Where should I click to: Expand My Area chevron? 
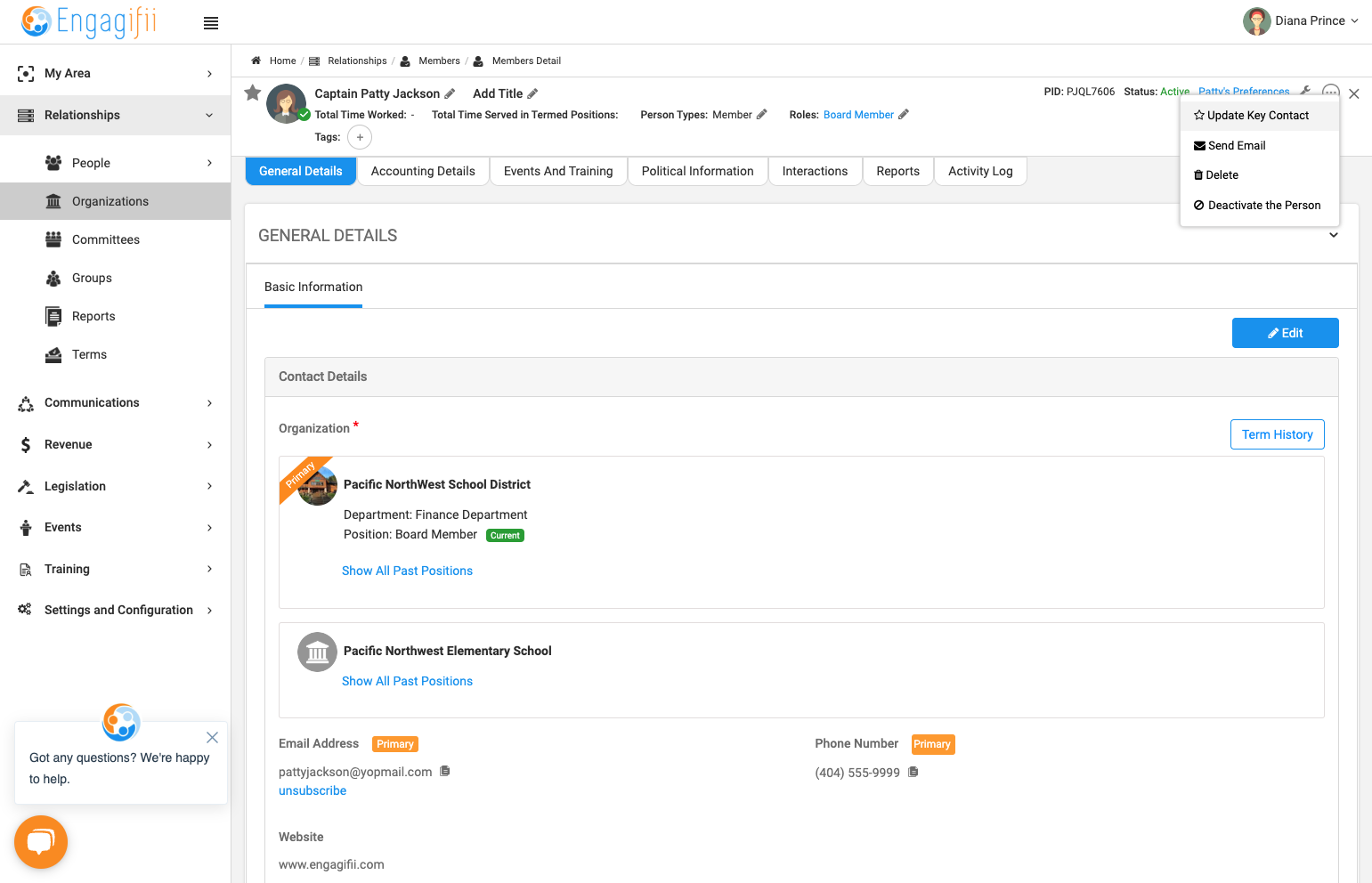pyautogui.click(x=209, y=74)
